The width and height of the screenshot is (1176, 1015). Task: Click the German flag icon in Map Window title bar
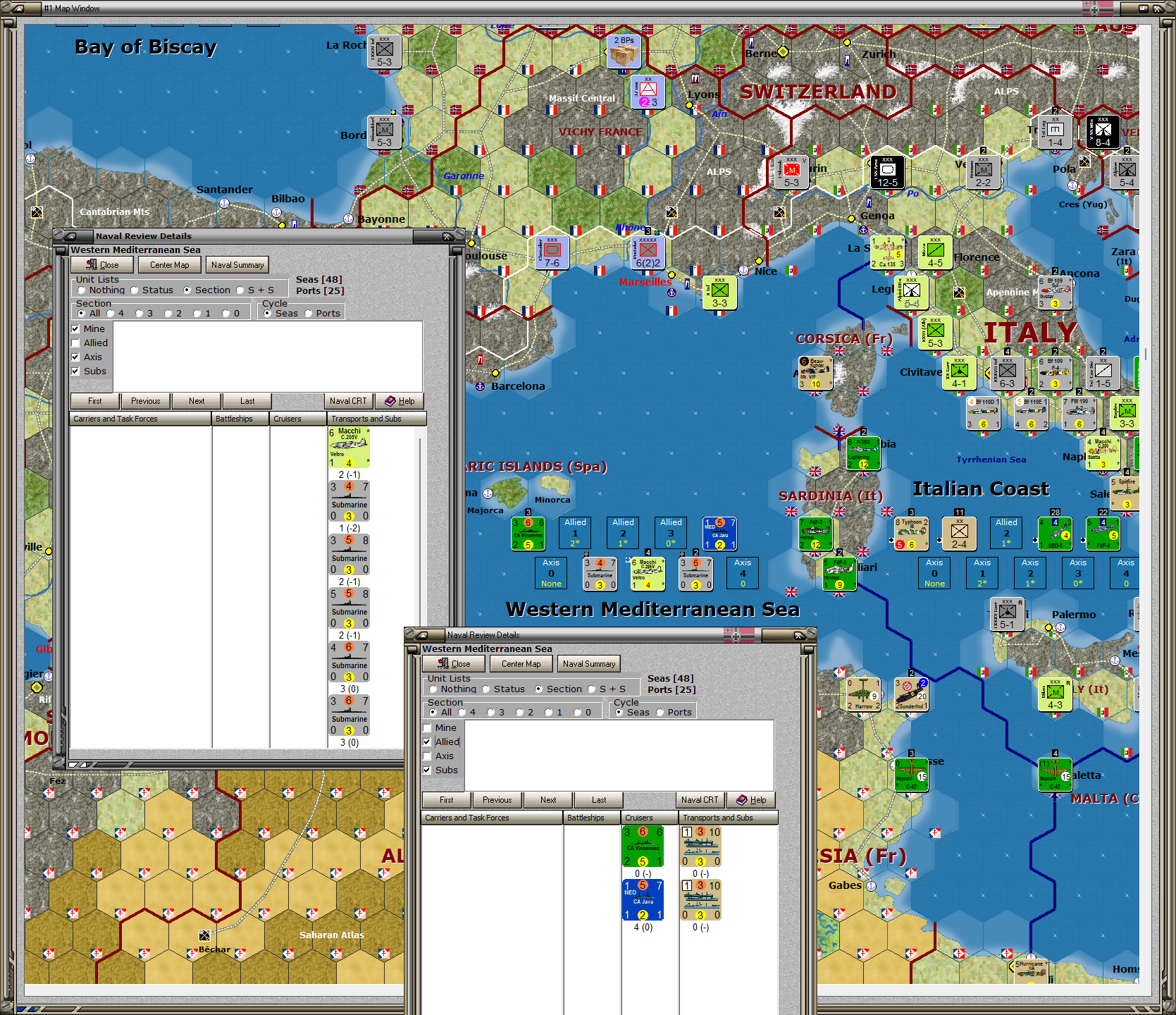click(x=1097, y=8)
